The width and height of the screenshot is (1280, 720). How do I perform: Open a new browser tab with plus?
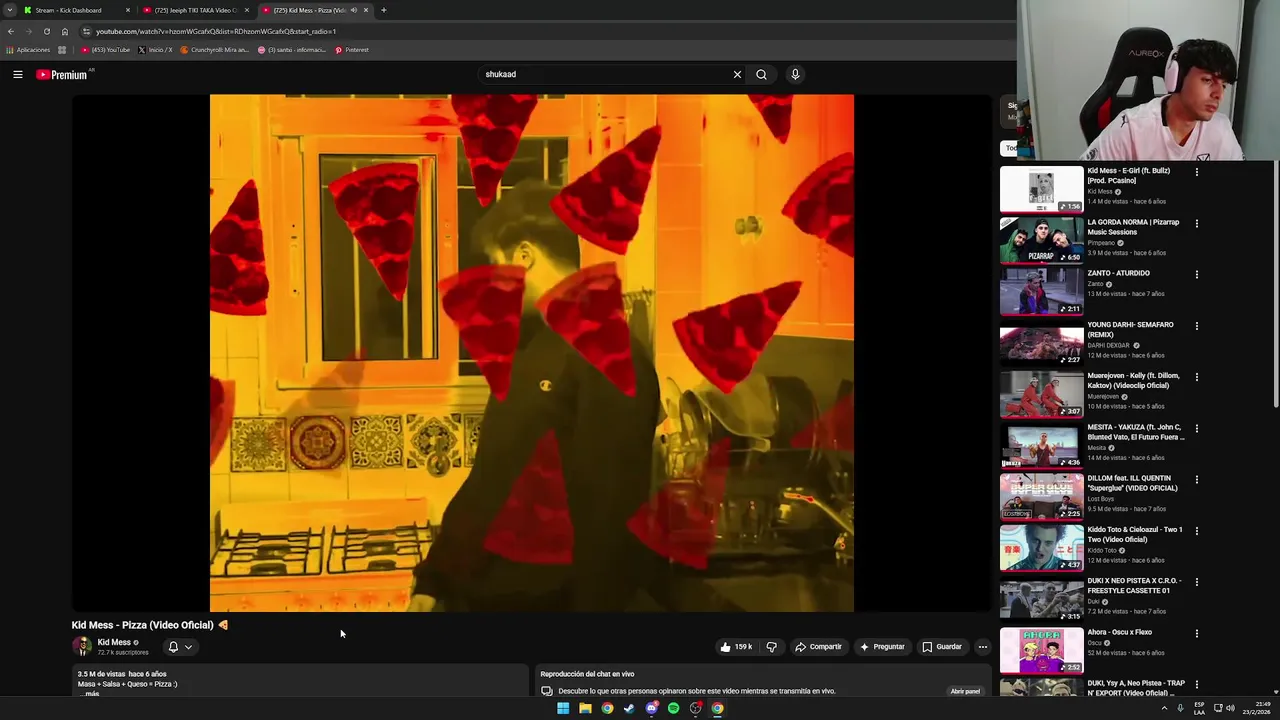pyautogui.click(x=383, y=10)
